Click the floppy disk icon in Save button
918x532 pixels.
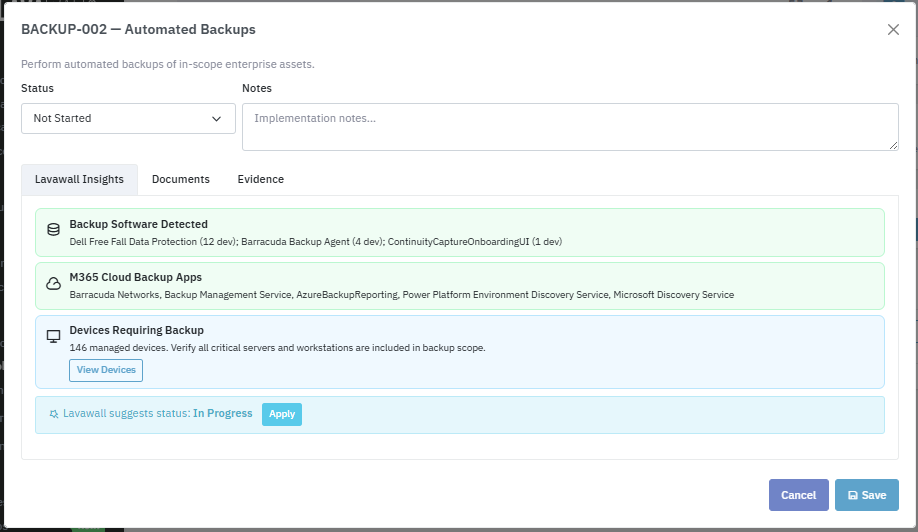[x=852, y=495]
